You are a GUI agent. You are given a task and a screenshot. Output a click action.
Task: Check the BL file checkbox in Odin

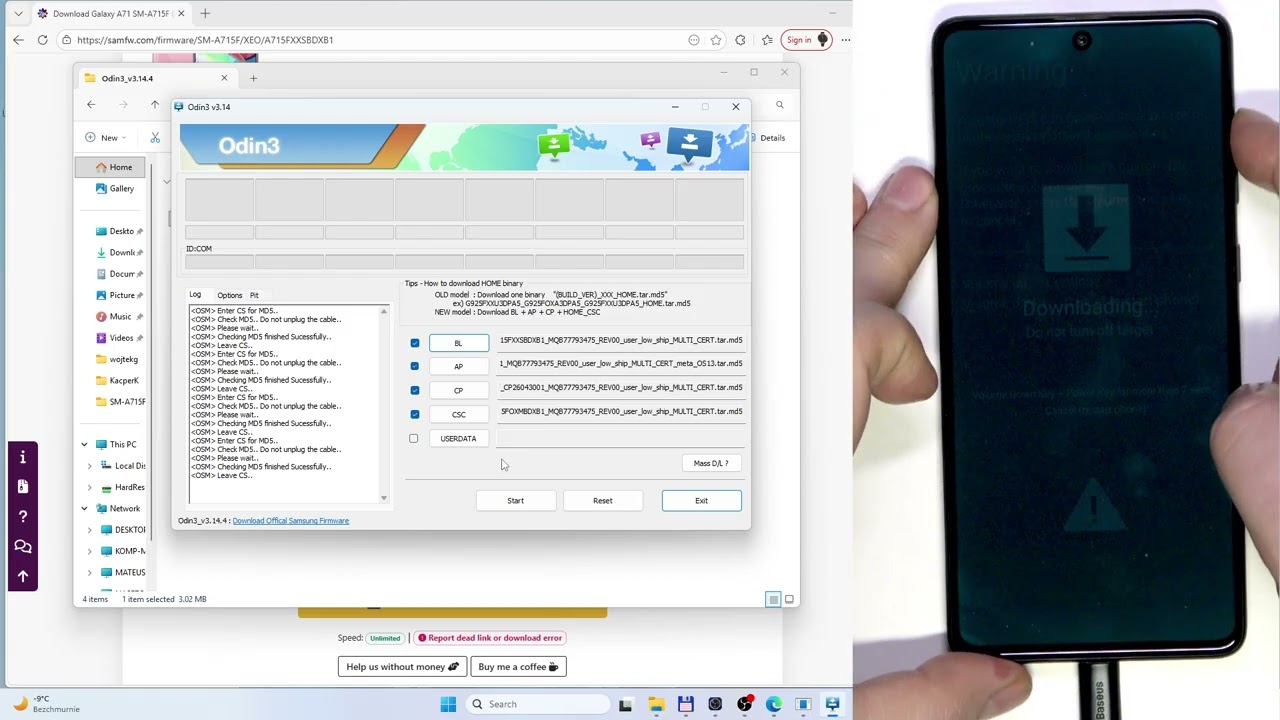(x=415, y=343)
